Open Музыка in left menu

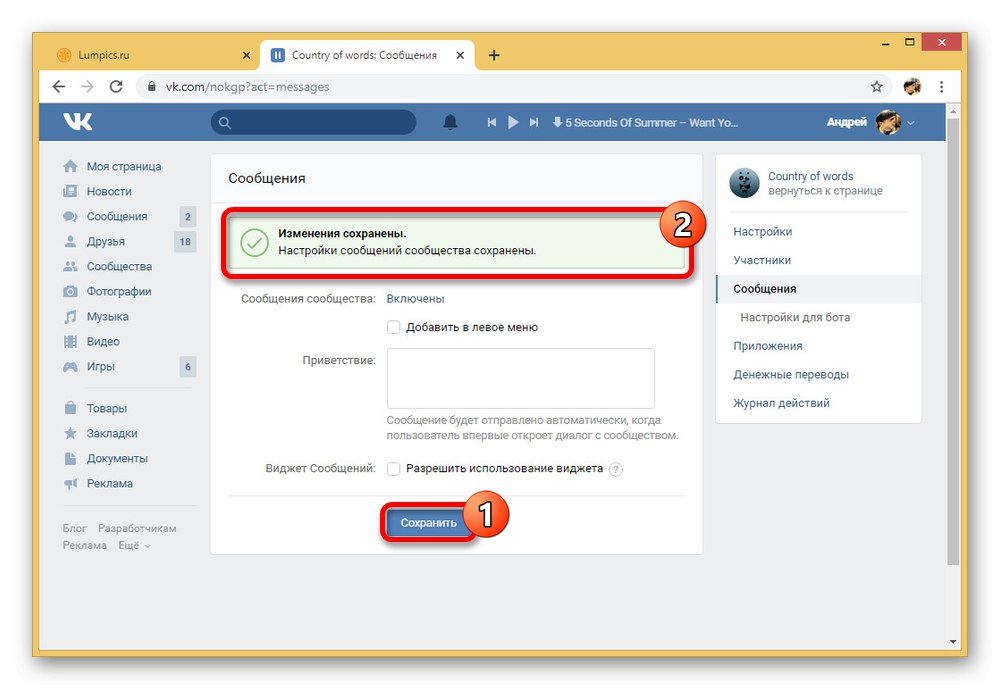point(107,316)
